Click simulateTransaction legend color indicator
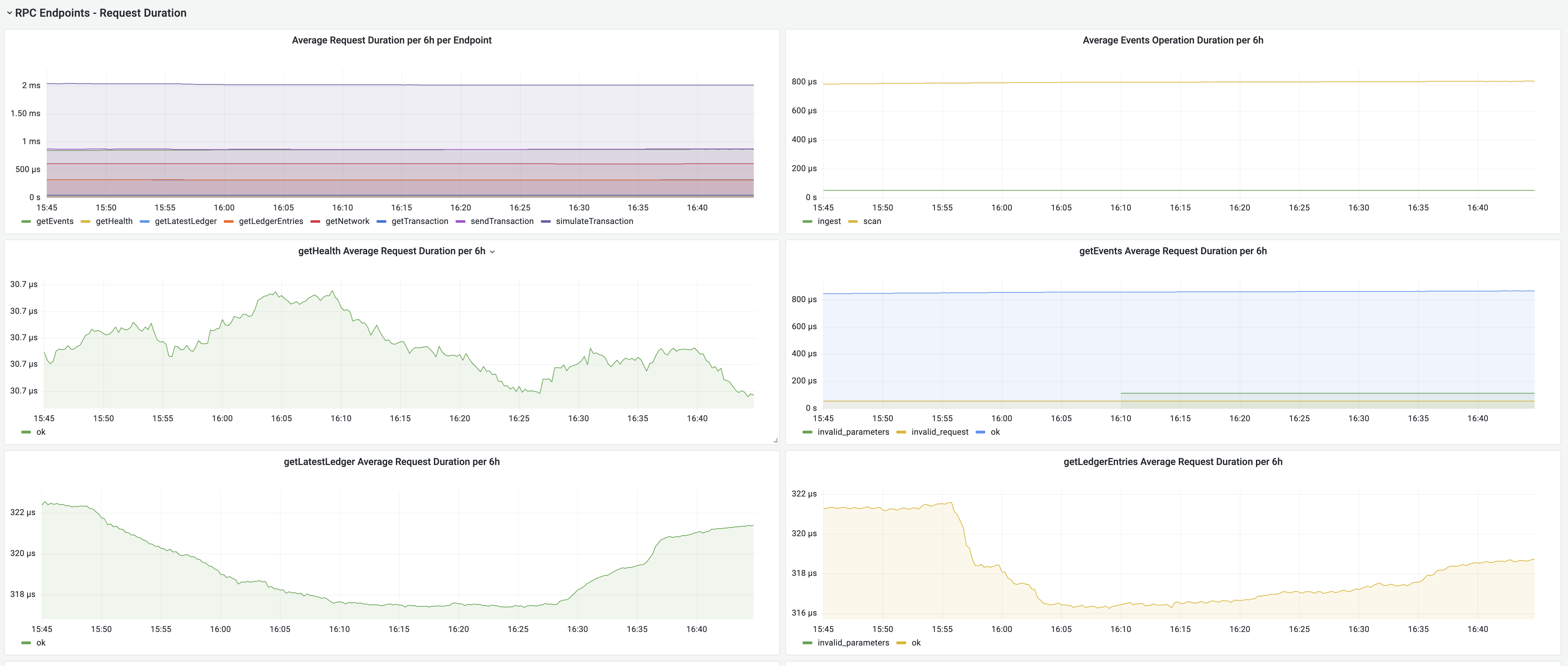 pos(545,221)
